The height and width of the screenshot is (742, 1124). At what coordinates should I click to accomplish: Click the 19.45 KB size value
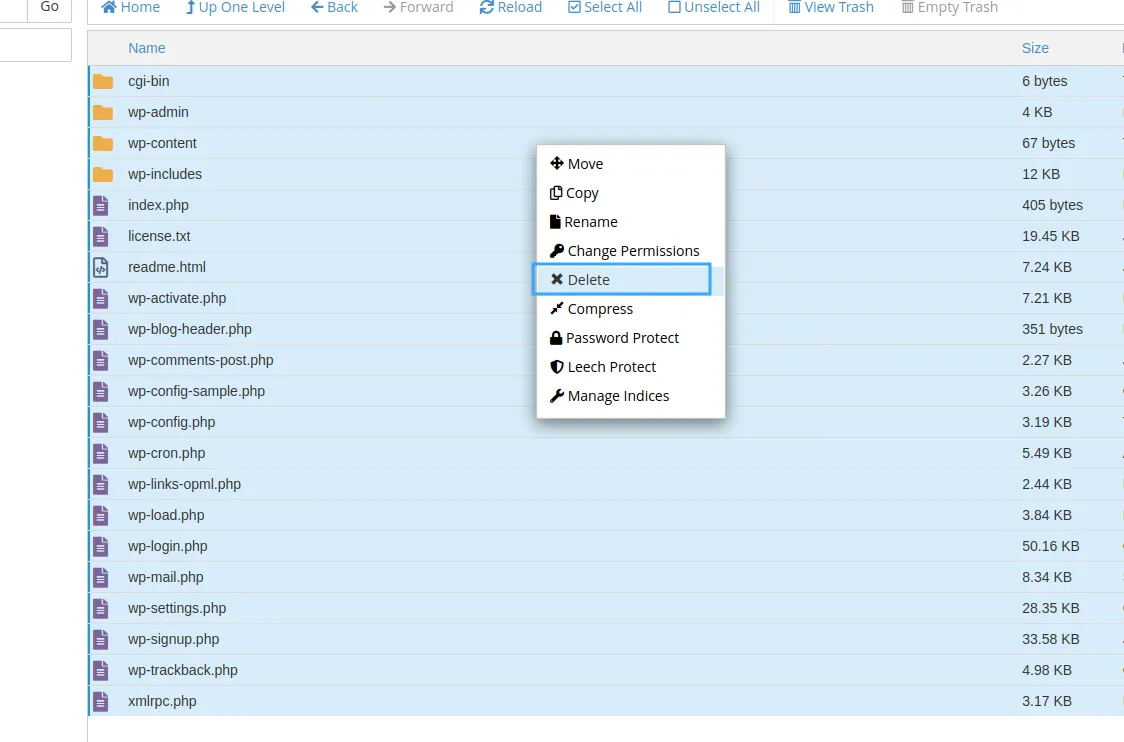[x=1050, y=236]
